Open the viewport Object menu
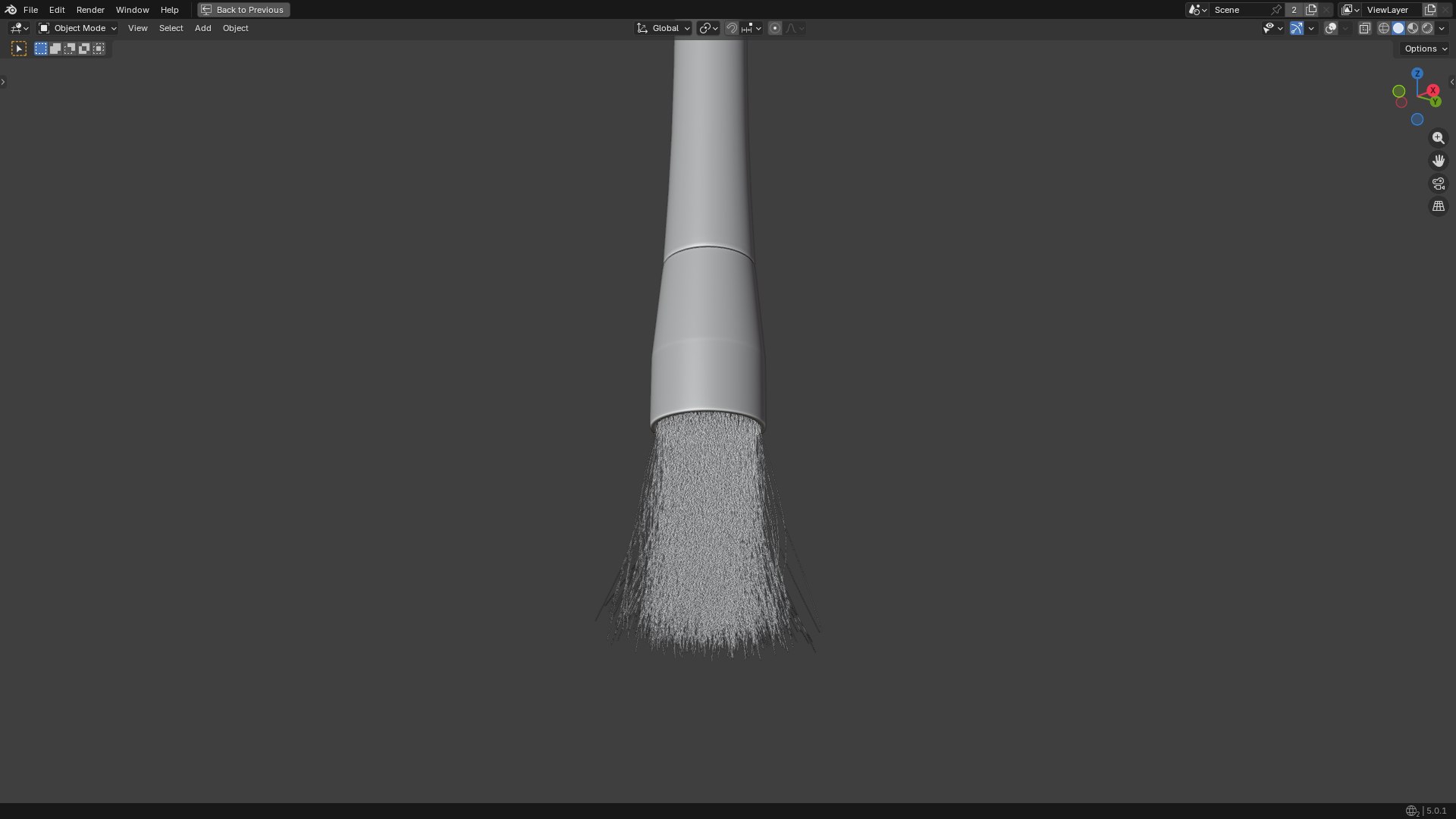Viewport: 1456px width, 819px height. click(x=235, y=28)
